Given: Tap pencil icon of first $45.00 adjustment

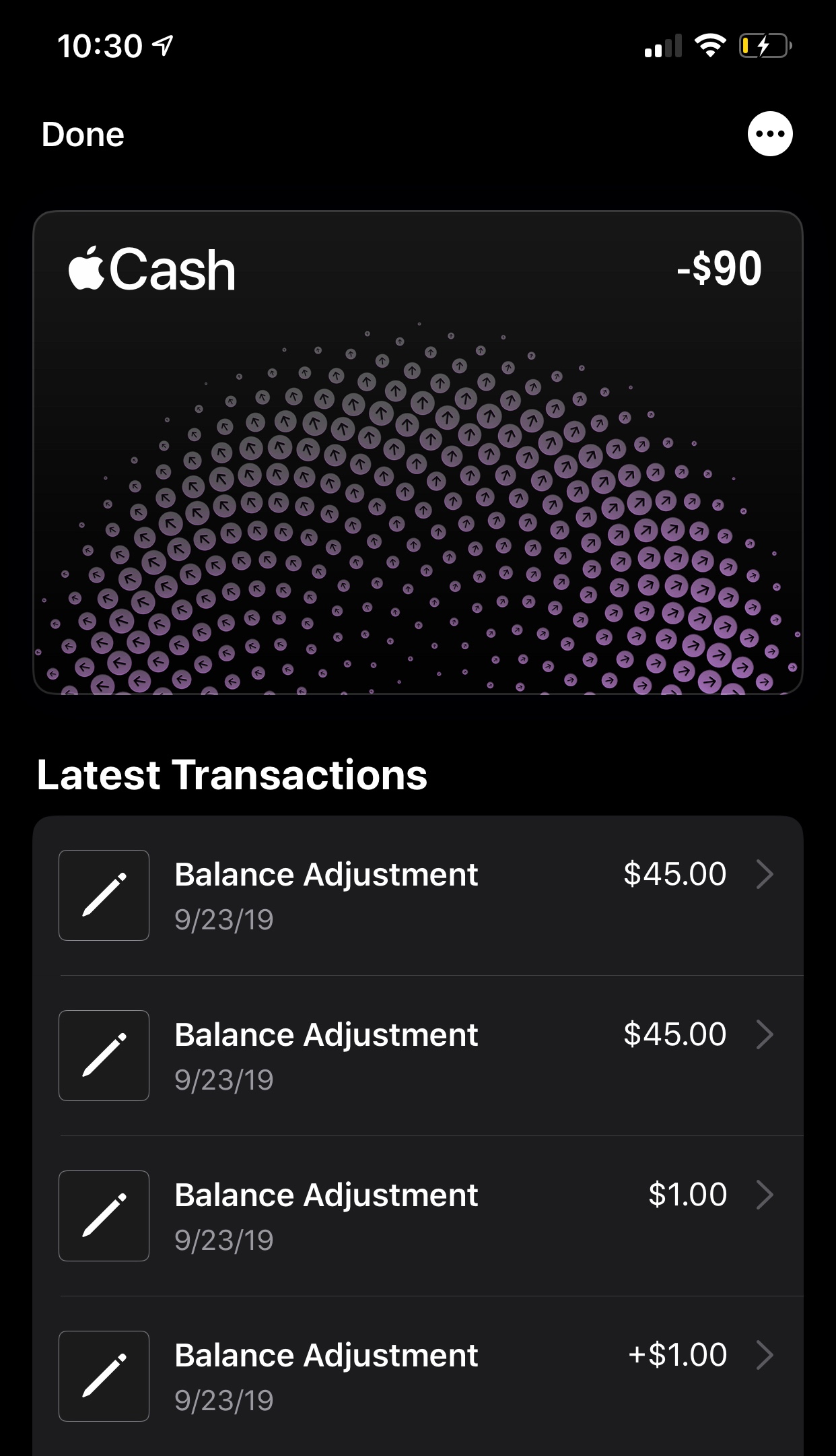Looking at the screenshot, I should click(104, 895).
